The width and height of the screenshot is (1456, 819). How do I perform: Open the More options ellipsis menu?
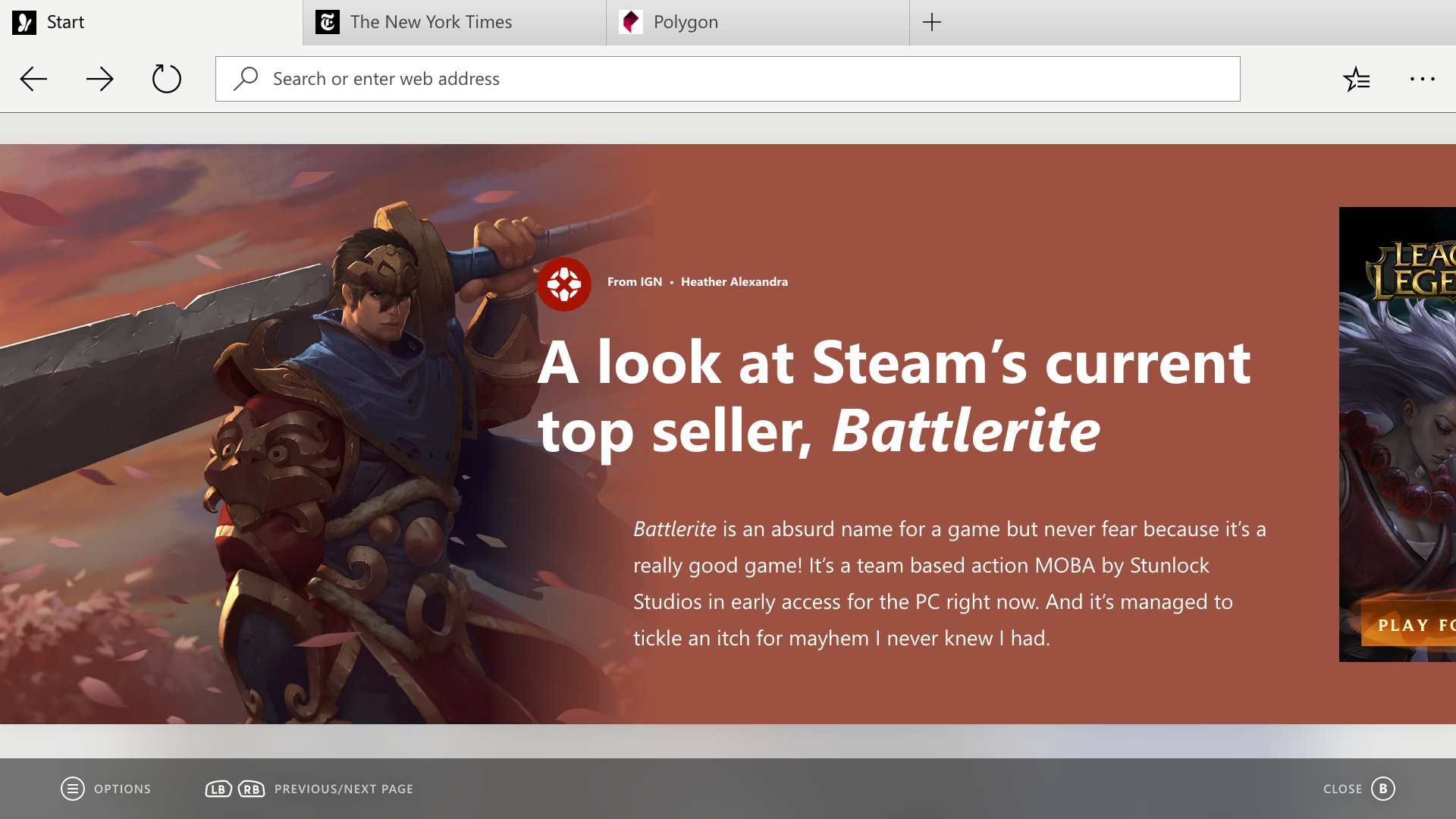click(x=1423, y=79)
